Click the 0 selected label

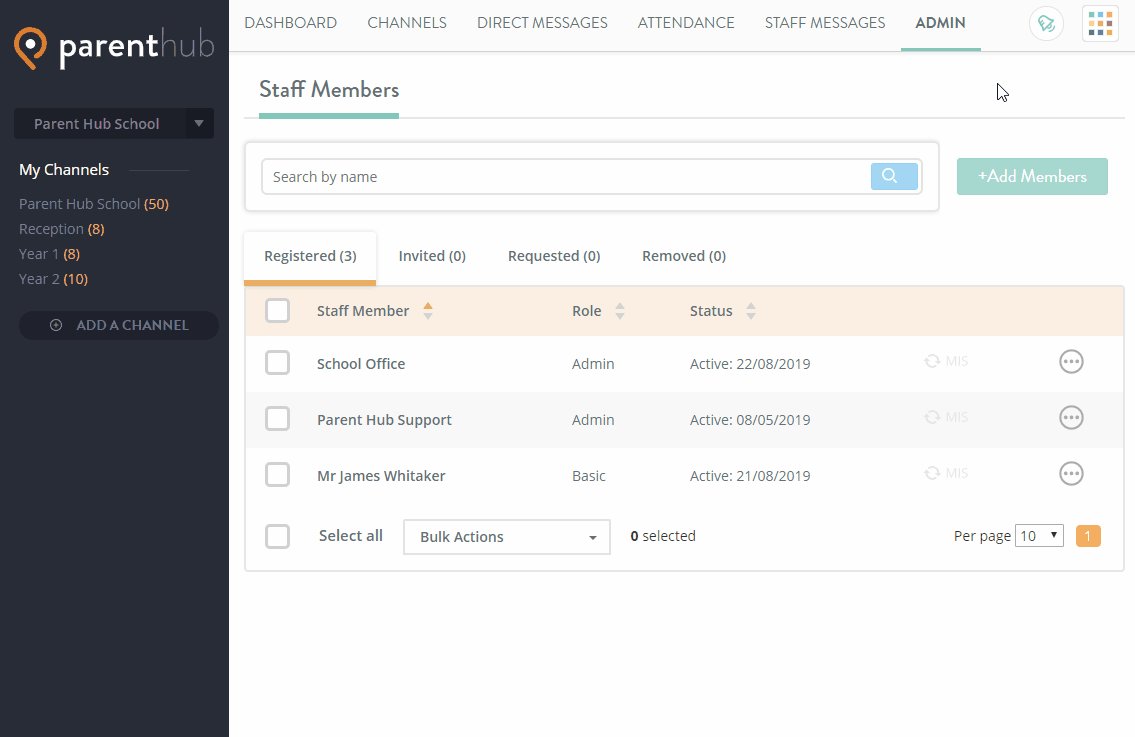click(662, 536)
